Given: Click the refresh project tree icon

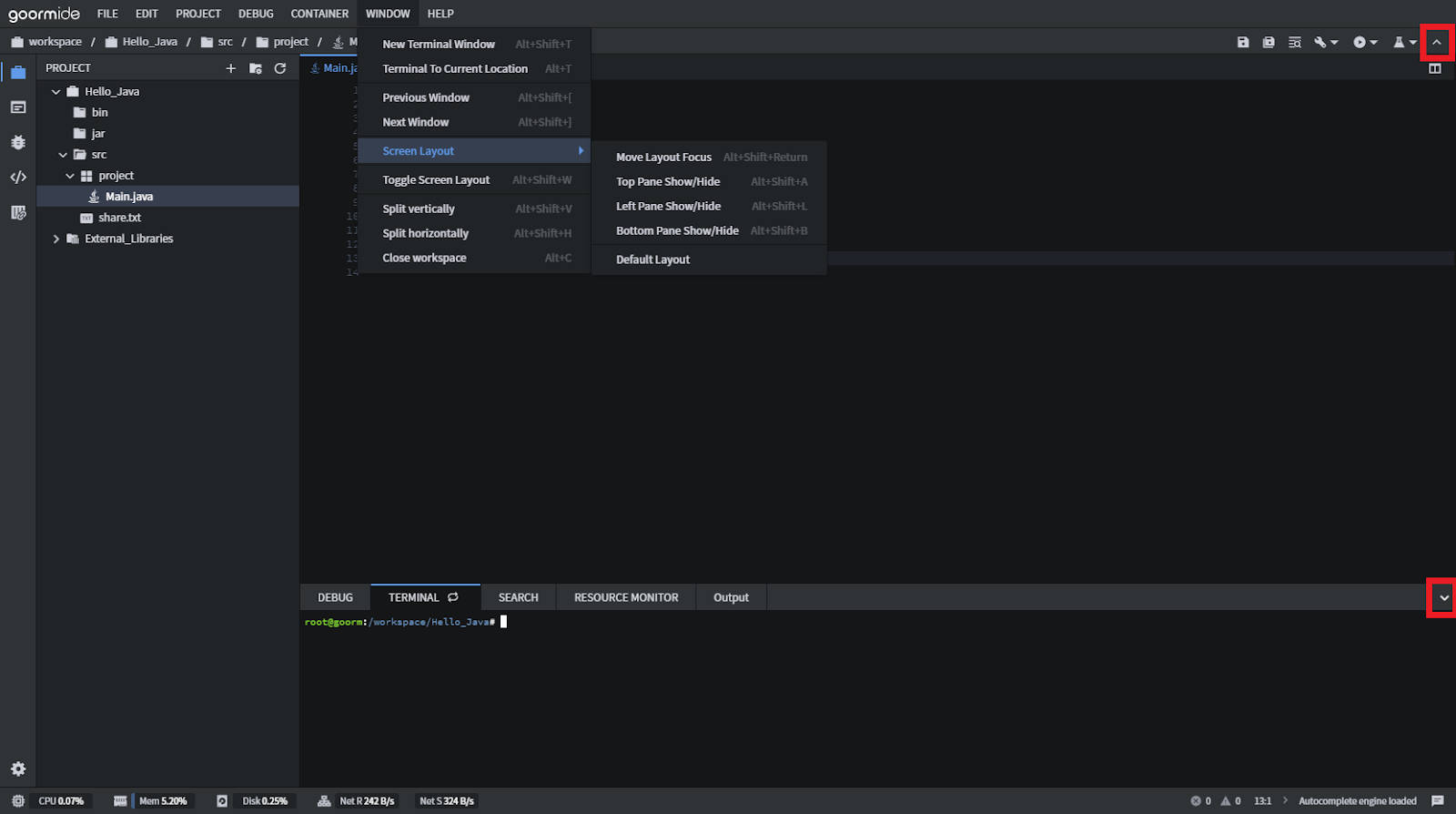Looking at the screenshot, I should coord(280,68).
